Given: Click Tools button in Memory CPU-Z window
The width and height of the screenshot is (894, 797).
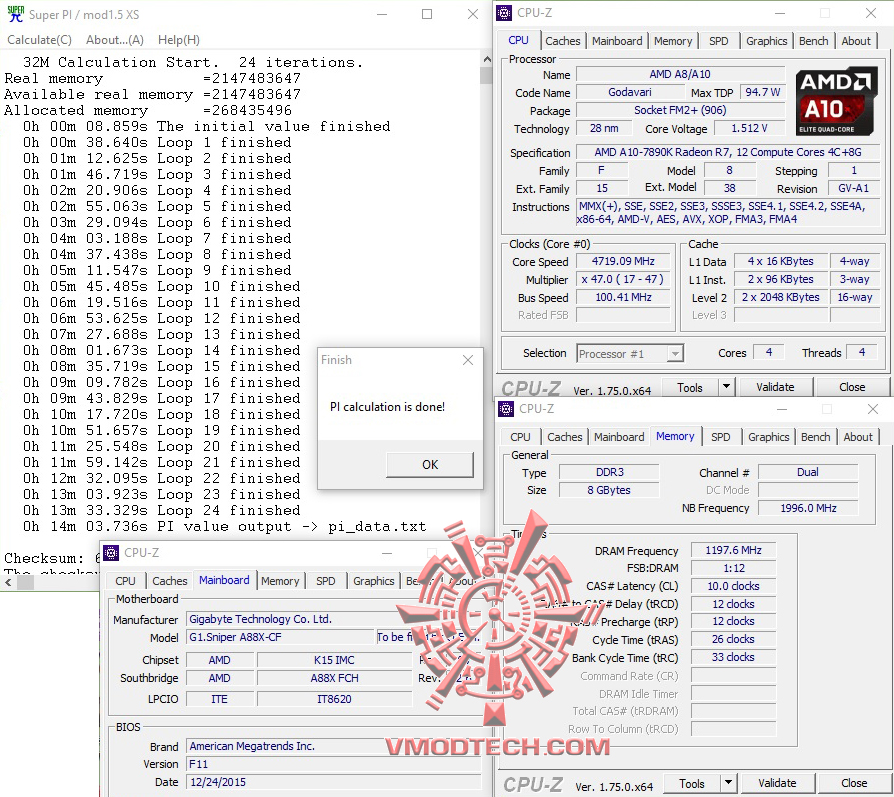Looking at the screenshot, I should click(692, 784).
